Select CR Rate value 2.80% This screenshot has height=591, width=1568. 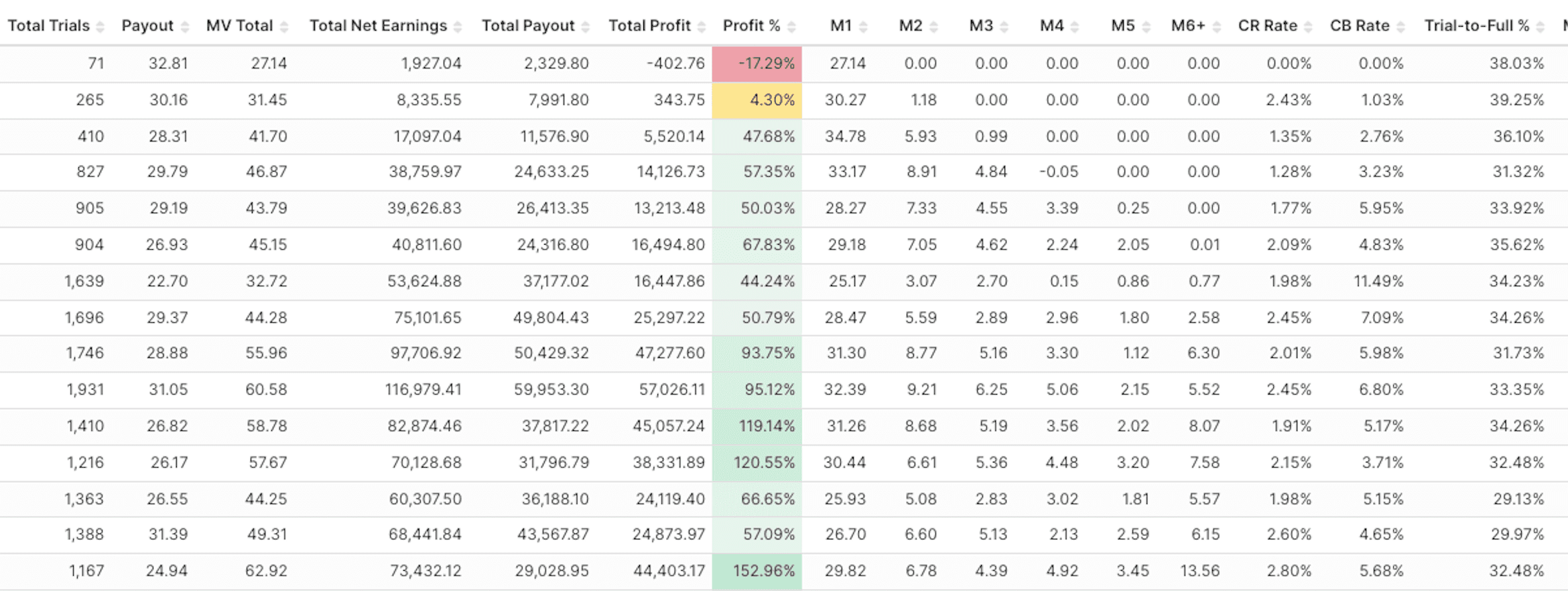point(1289,571)
